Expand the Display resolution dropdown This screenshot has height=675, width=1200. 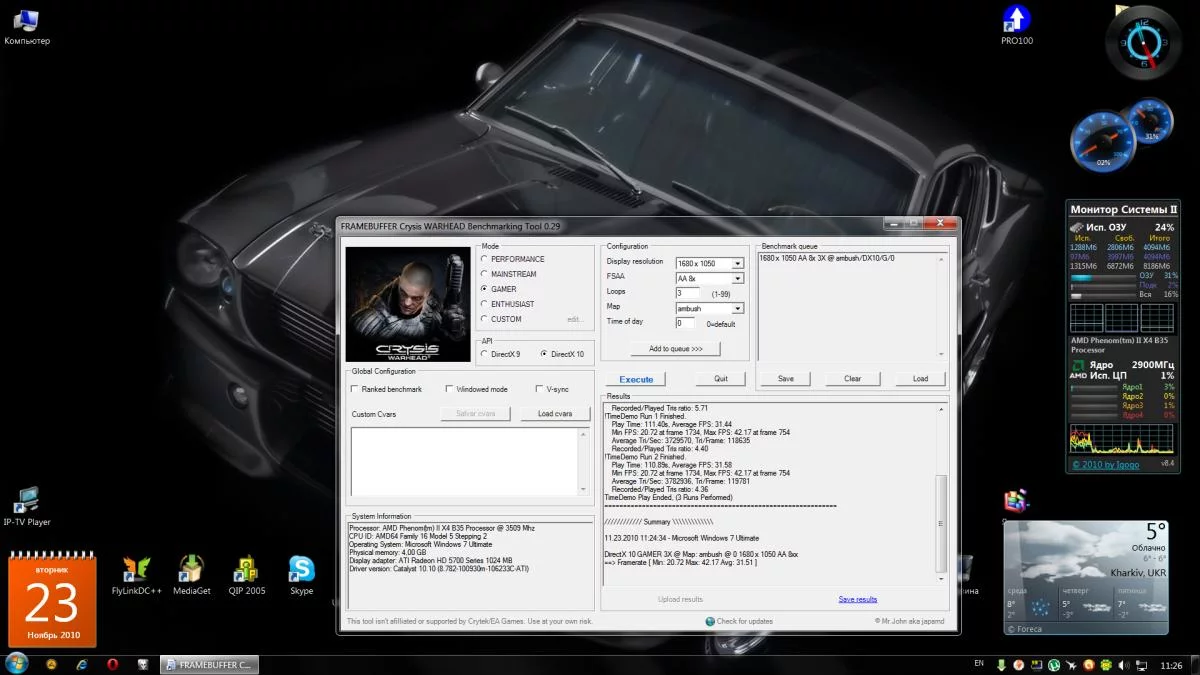pyautogui.click(x=738, y=263)
